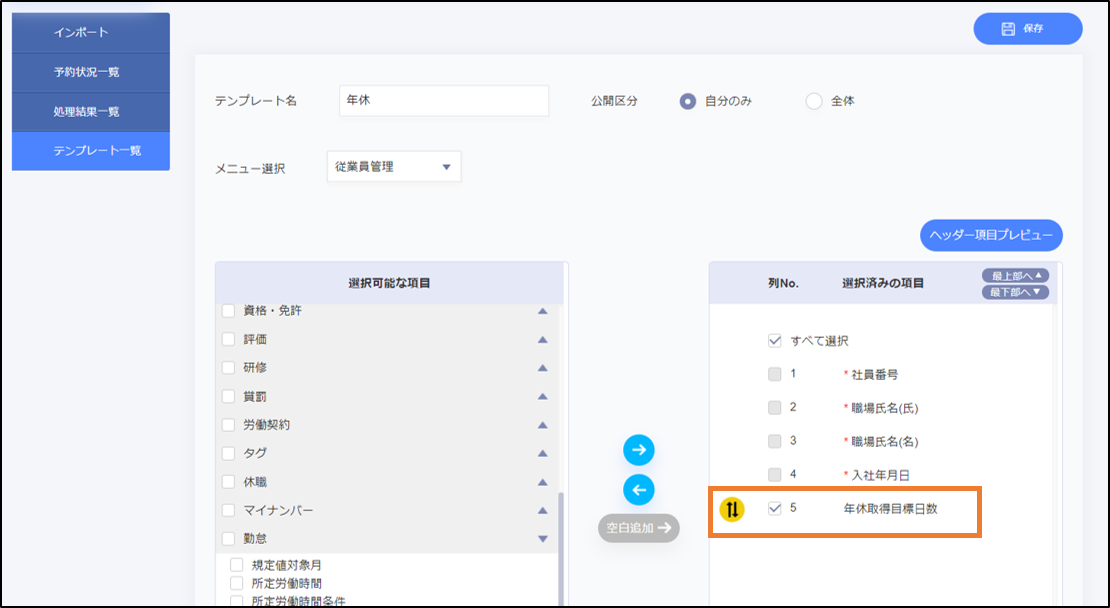Image resolution: width=1110 pixels, height=608 pixels.
Task: Move item to top with 最上部へ
Action: click(x=1015, y=275)
